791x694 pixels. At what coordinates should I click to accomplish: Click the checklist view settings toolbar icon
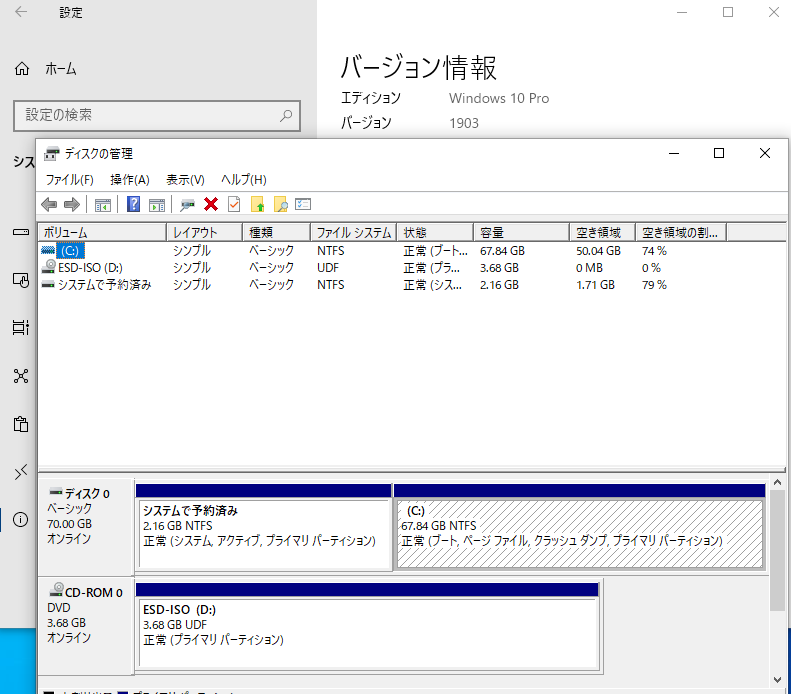(x=303, y=204)
